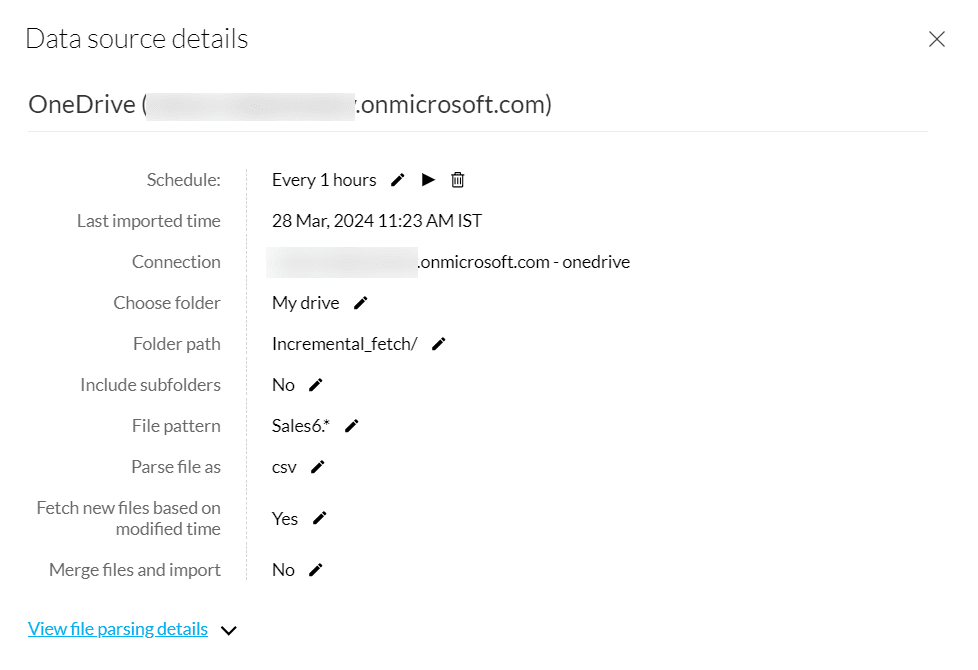Edit the Merge files and import option
978x670 pixels.
pos(316,570)
